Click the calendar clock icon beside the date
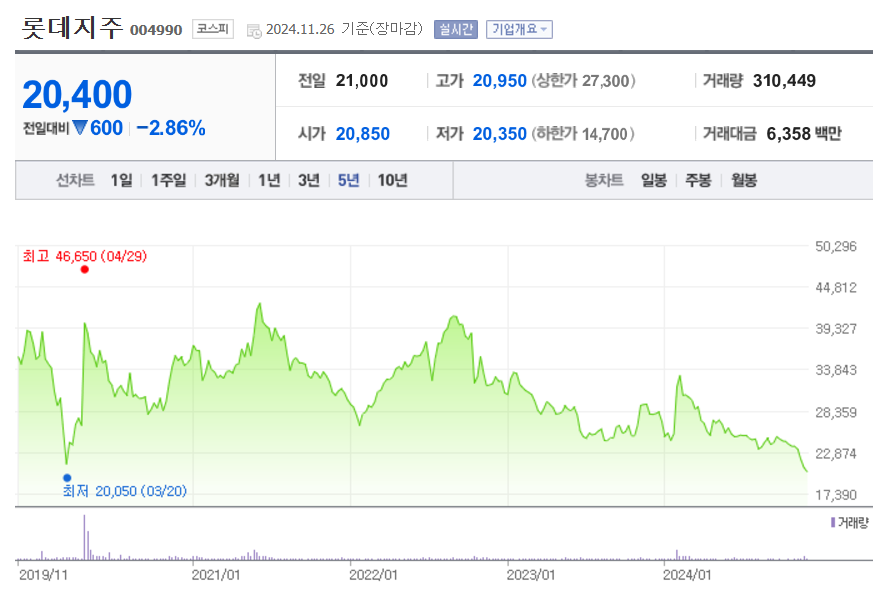 pos(254,31)
